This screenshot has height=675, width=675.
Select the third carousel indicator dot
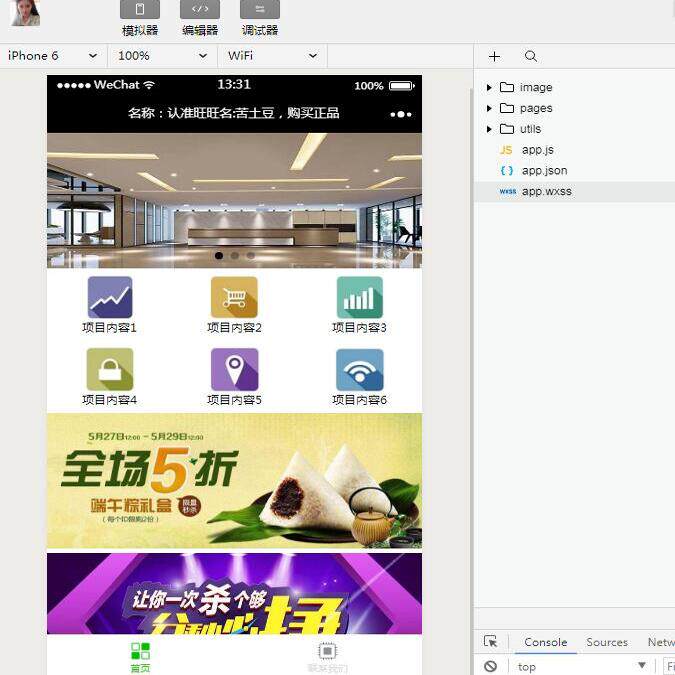click(x=251, y=256)
